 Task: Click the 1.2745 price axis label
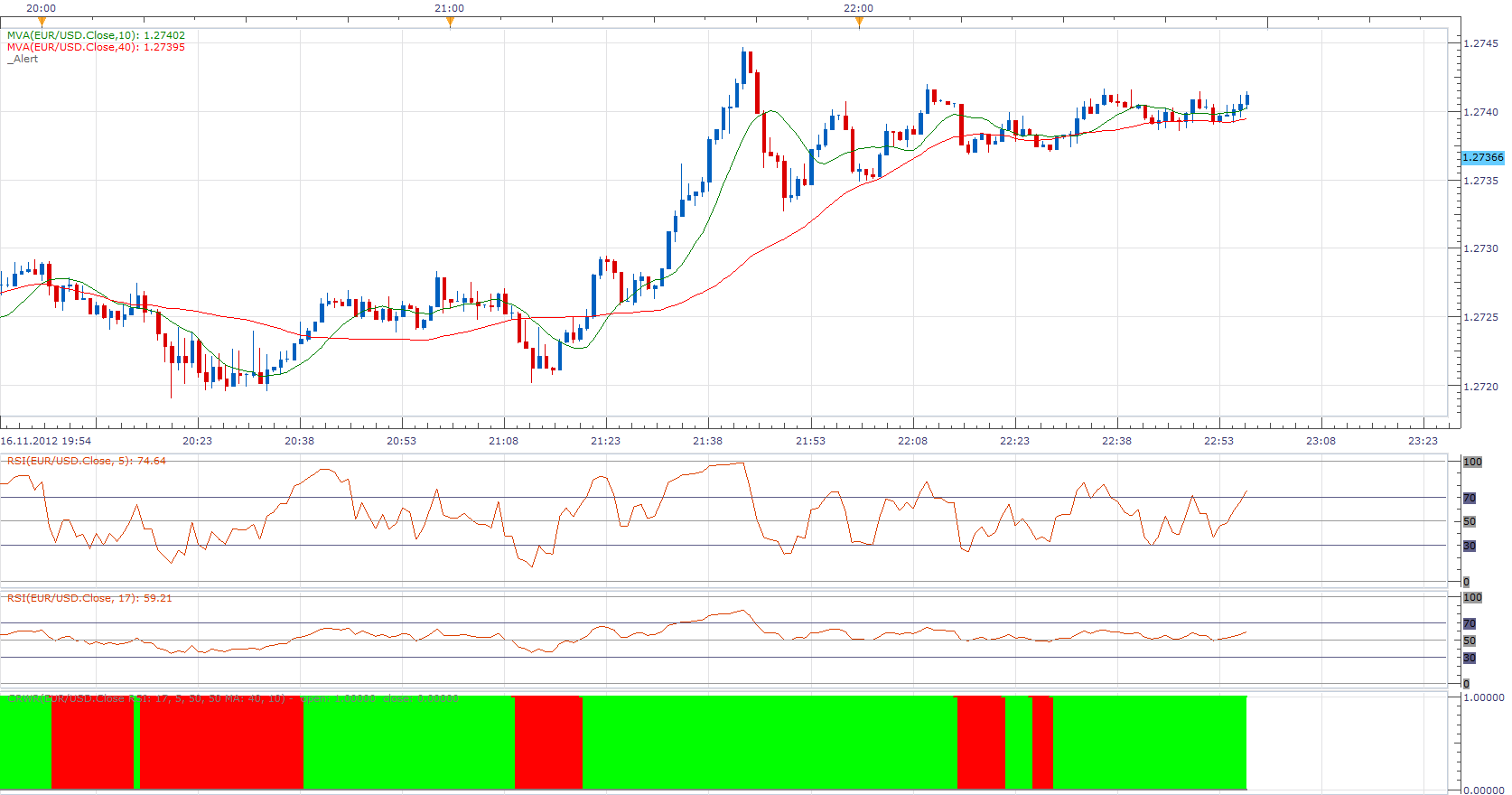(x=1480, y=43)
